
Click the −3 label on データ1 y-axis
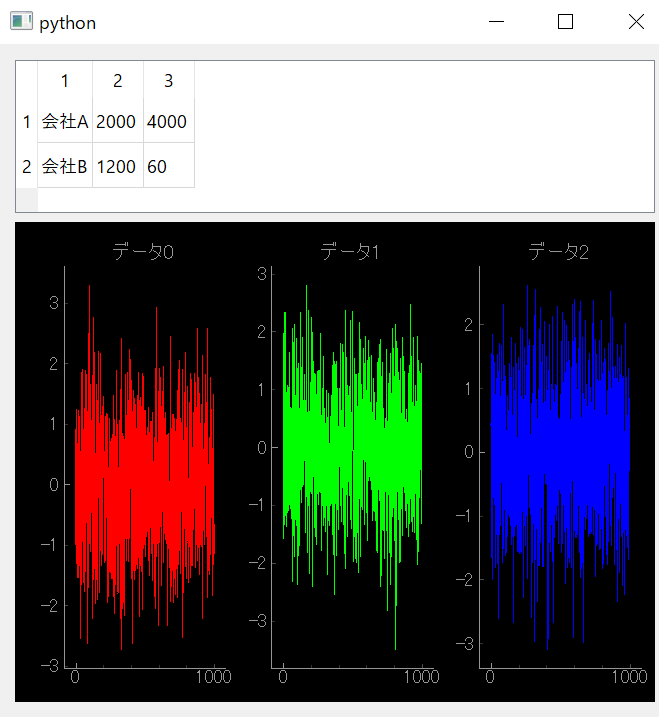(x=257, y=621)
